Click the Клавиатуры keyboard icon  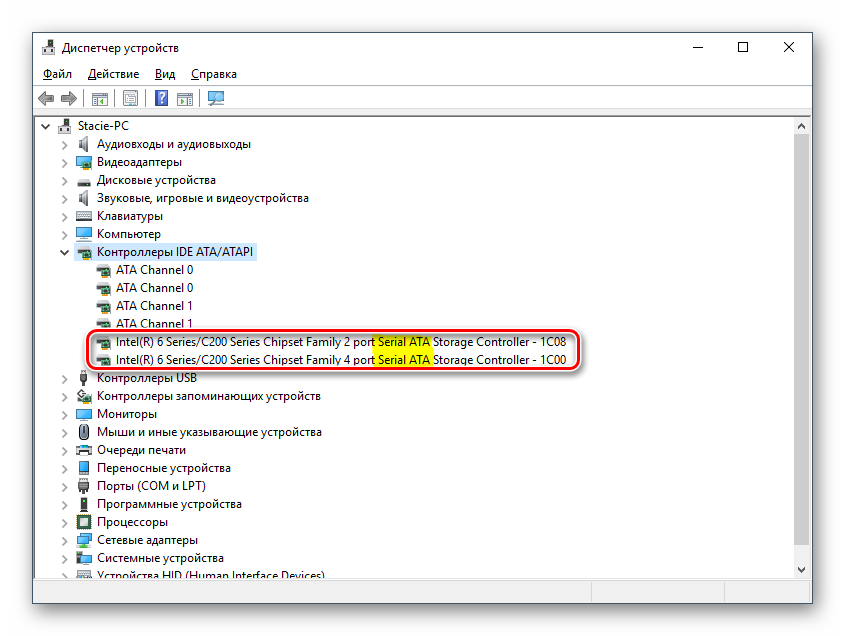pos(84,216)
